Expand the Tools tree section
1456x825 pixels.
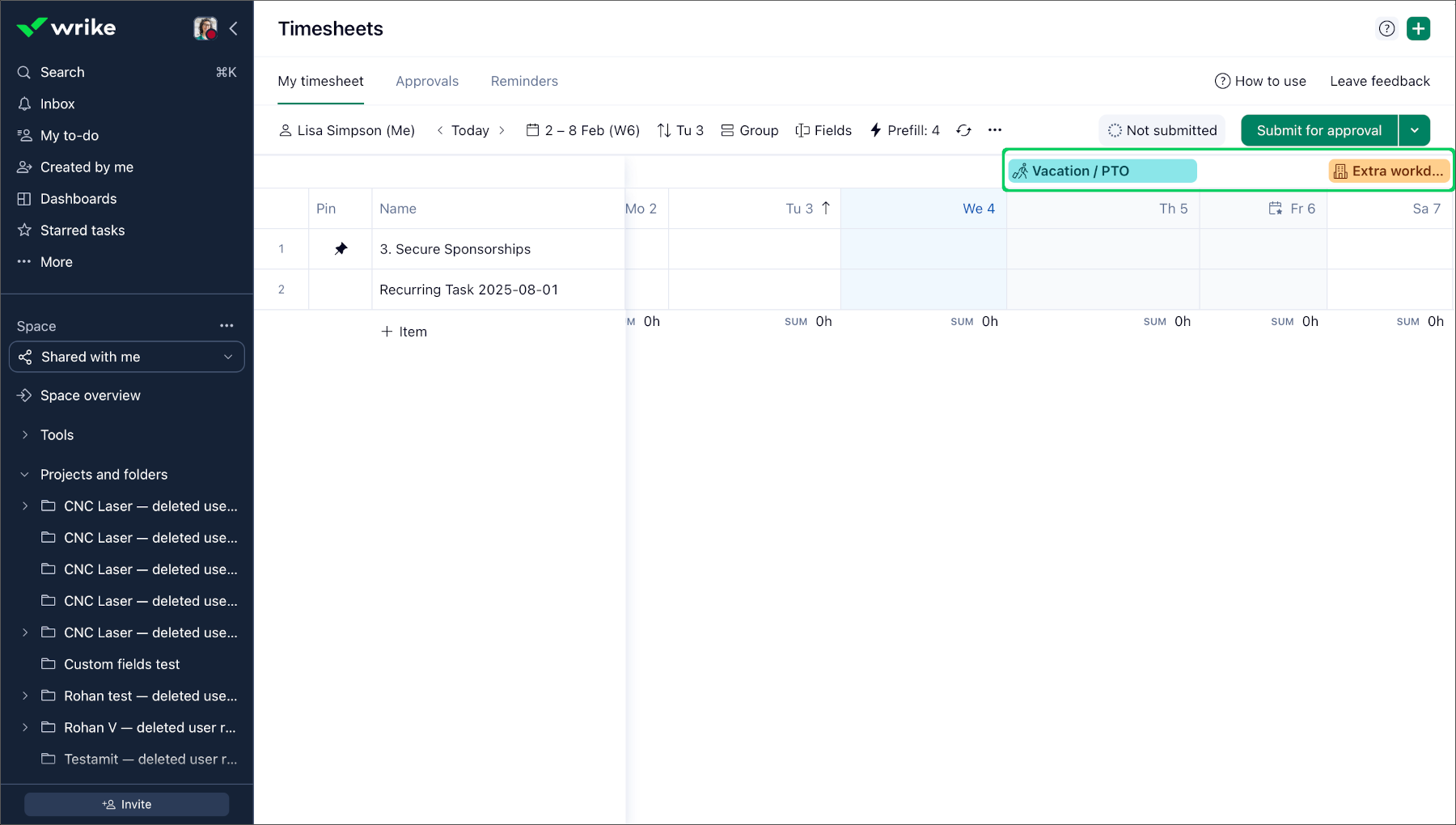(25, 435)
